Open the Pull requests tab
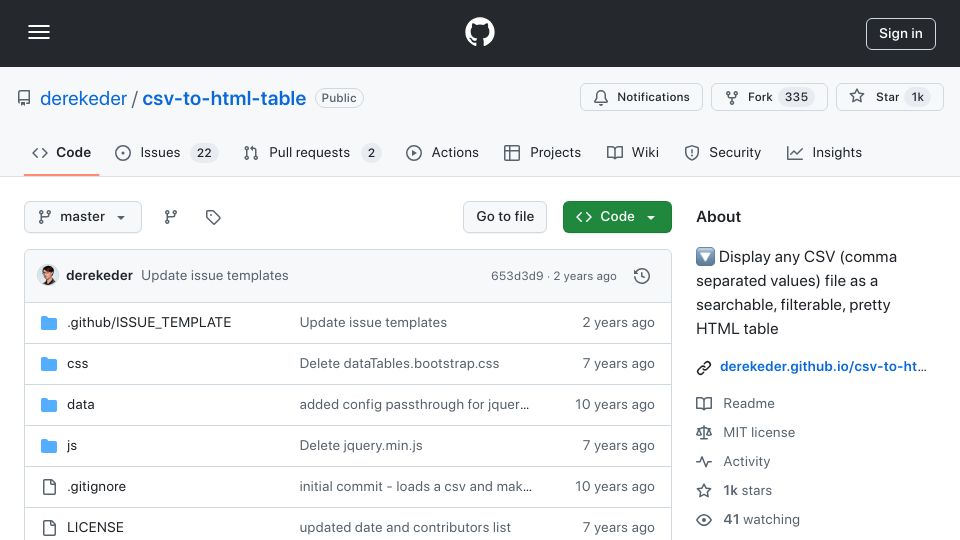This screenshot has width=960, height=540. (x=312, y=152)
